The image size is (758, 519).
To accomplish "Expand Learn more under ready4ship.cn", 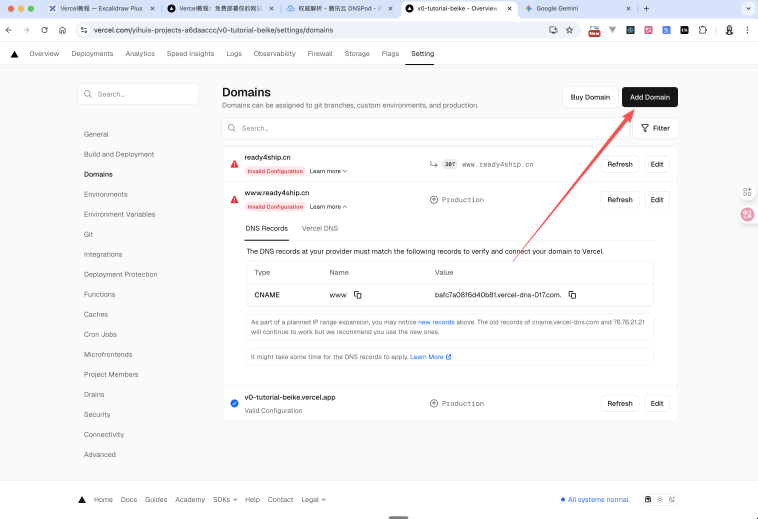I will 328,171.
